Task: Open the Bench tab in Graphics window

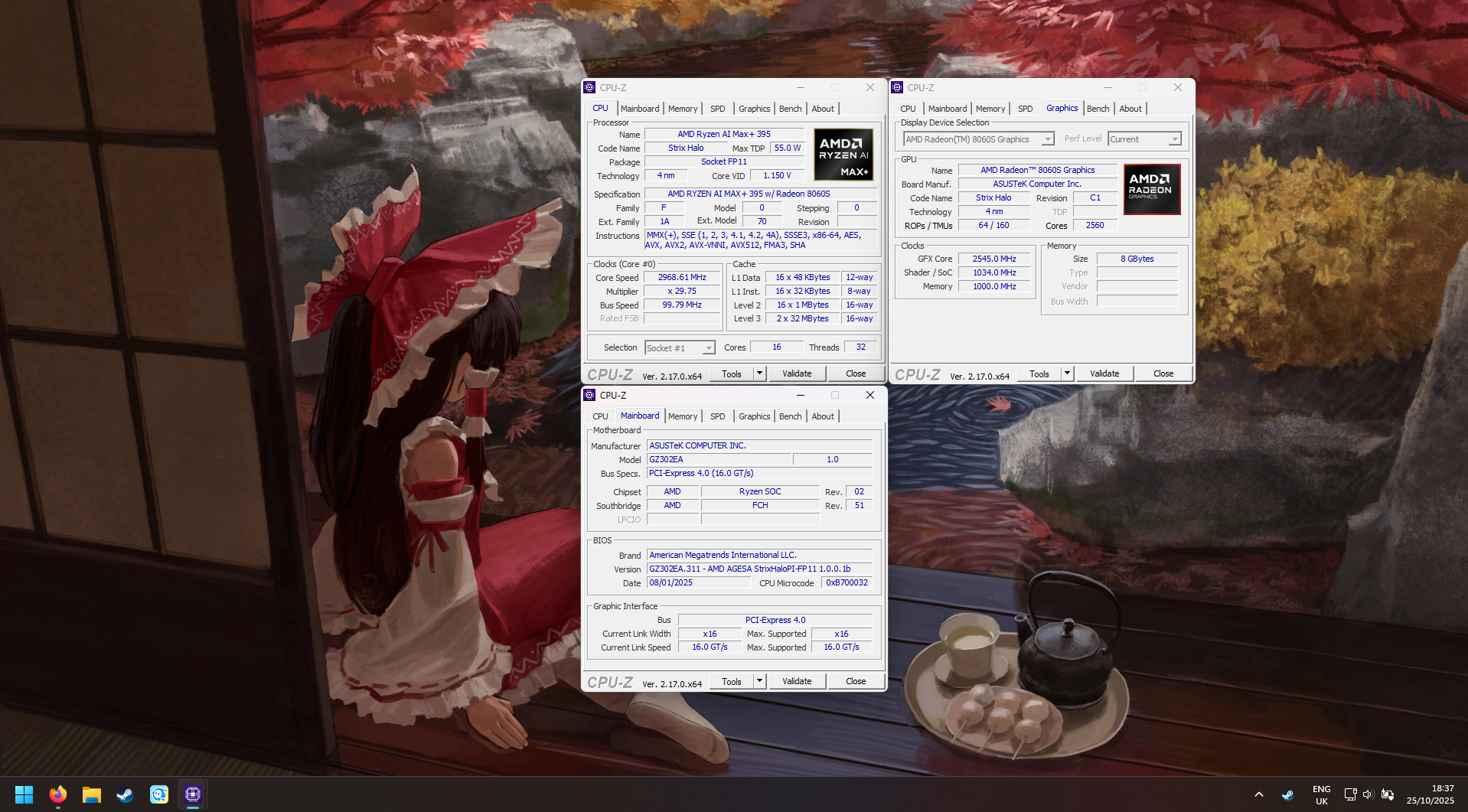Action: click(x=1098, y=109)
